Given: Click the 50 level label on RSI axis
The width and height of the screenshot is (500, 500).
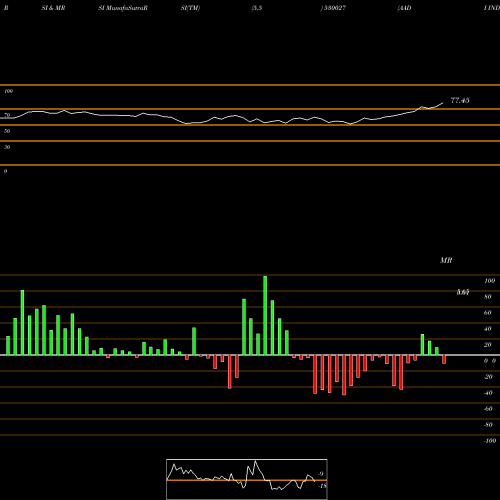Looking at the screenshot, I should click(7, 131).
